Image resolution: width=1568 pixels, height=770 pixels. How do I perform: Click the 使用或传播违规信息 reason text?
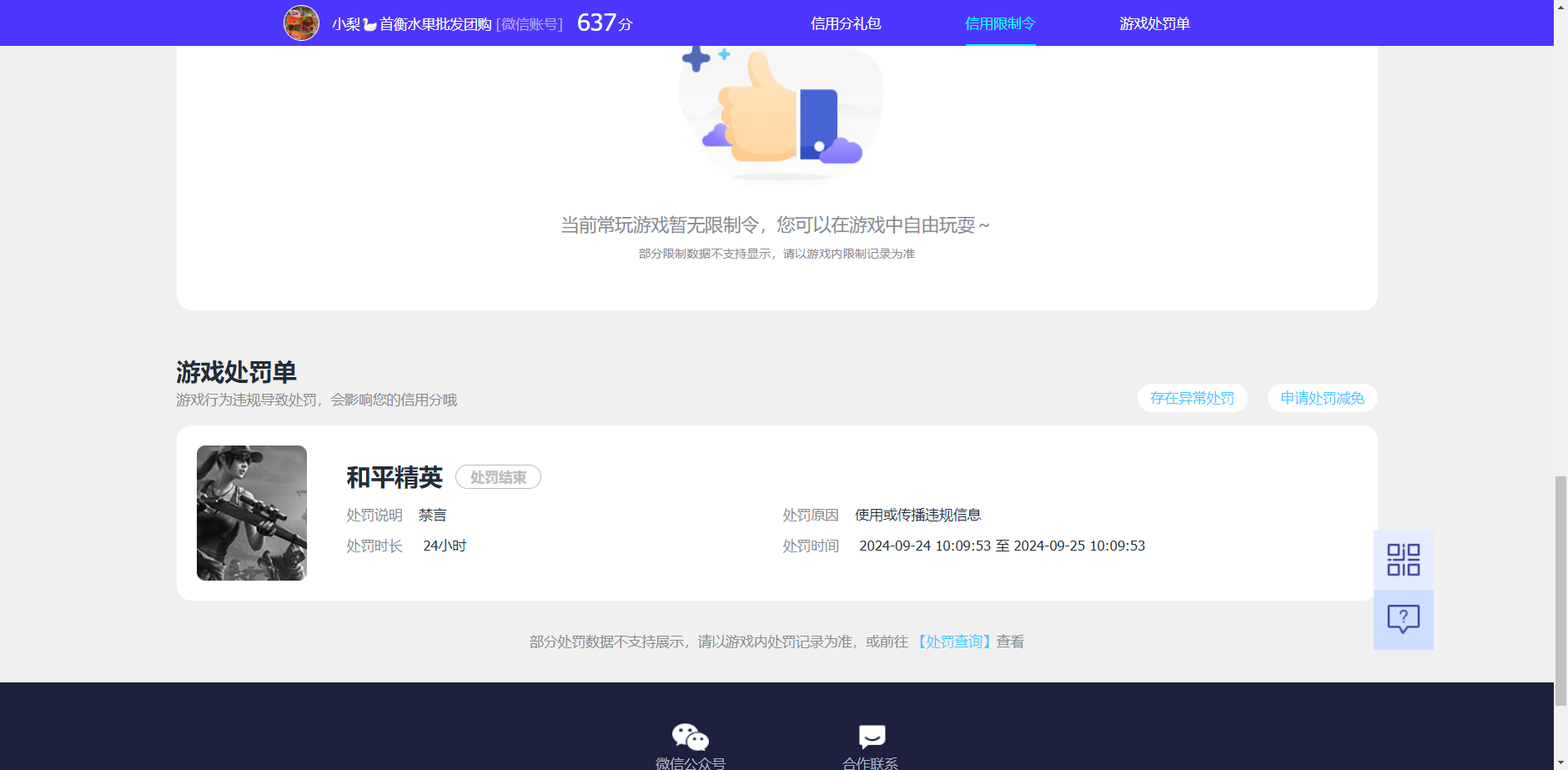coord(917,515)
